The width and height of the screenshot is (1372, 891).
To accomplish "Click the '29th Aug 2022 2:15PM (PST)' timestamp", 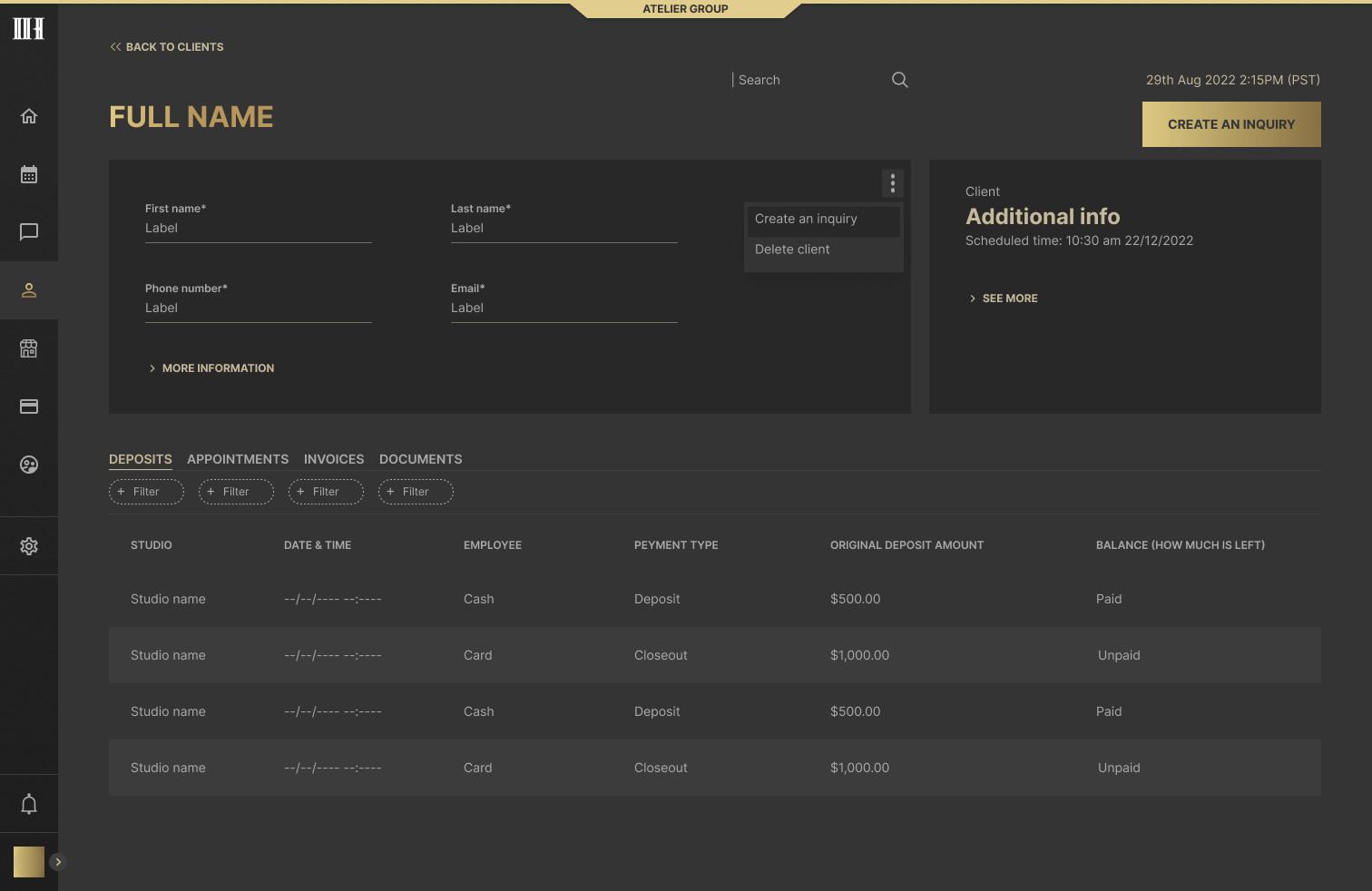I will (x=1233, y=80).
